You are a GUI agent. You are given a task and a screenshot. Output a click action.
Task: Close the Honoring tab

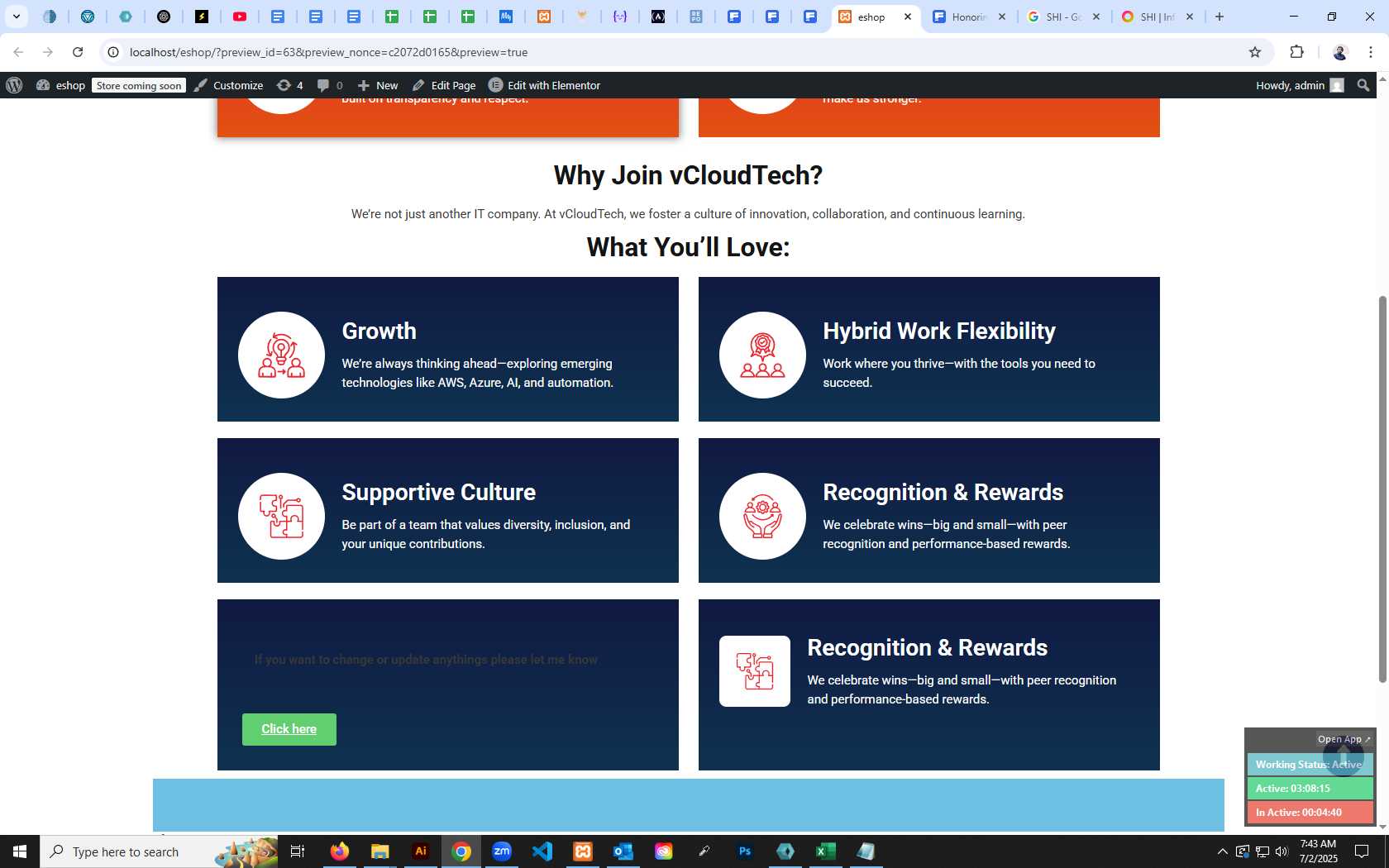[1002, 17]
